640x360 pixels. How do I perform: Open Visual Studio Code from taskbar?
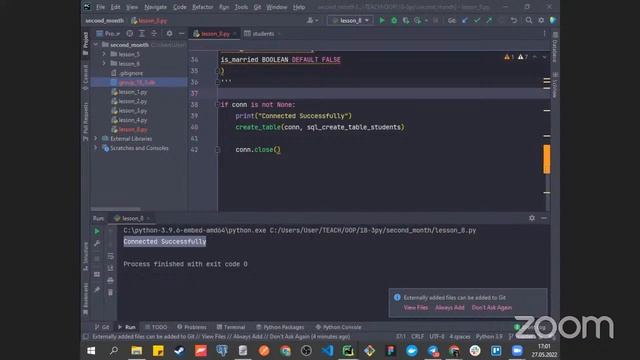click(x=327, y=351)
